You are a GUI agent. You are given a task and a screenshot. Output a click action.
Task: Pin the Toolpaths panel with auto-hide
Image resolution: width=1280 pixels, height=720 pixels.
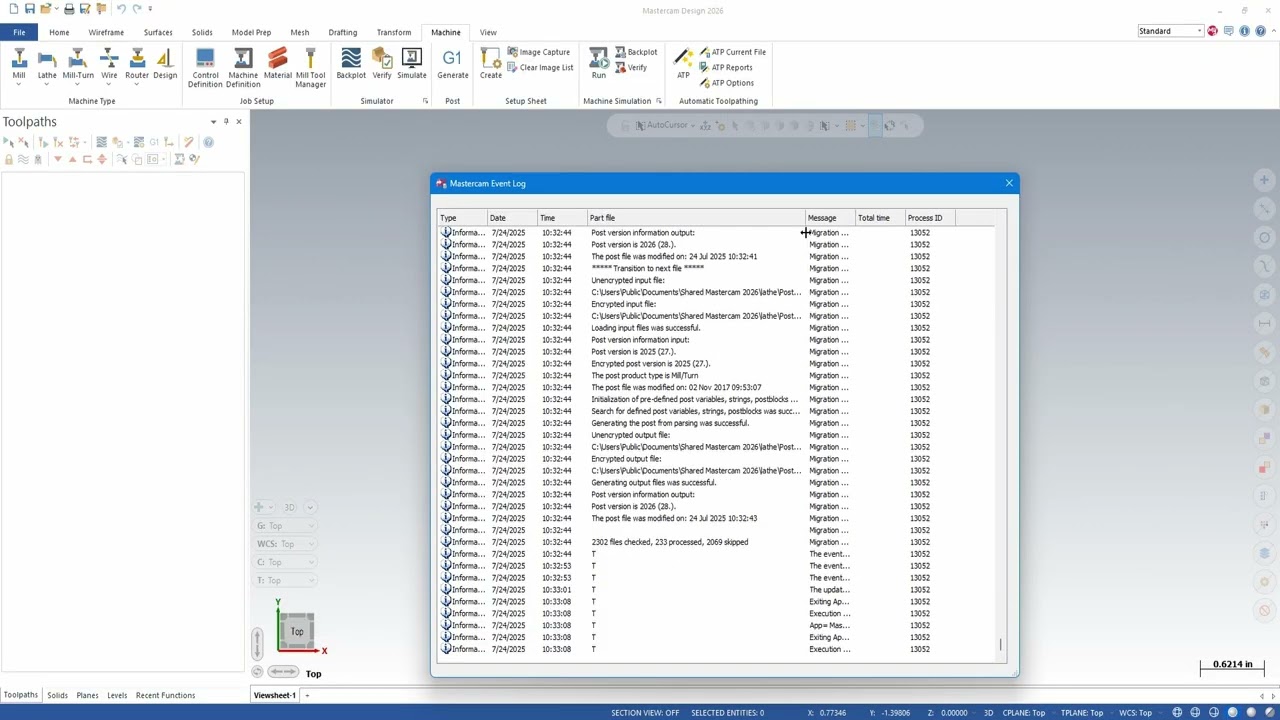(226, 121)
